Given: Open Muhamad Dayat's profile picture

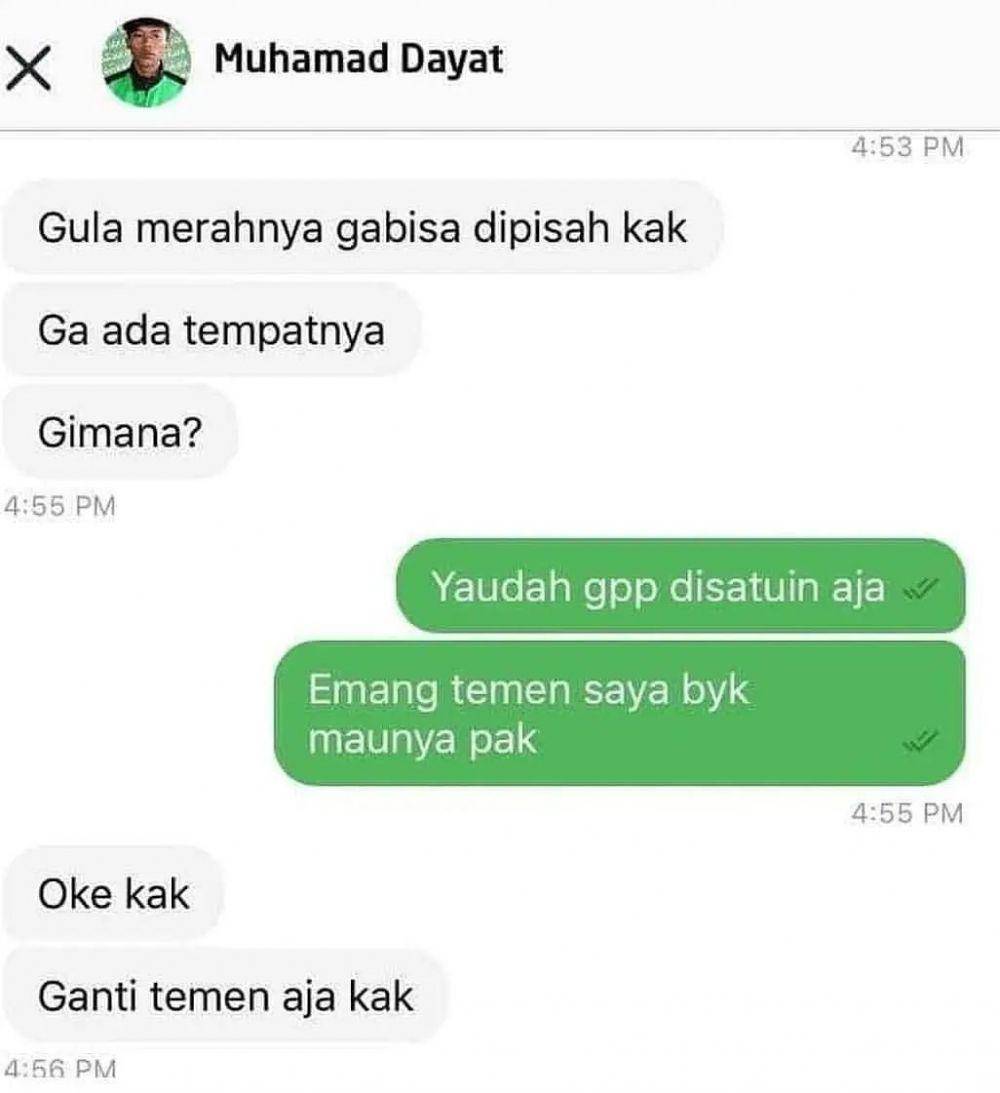Looking at the screenshot, I should coord(147,63).
